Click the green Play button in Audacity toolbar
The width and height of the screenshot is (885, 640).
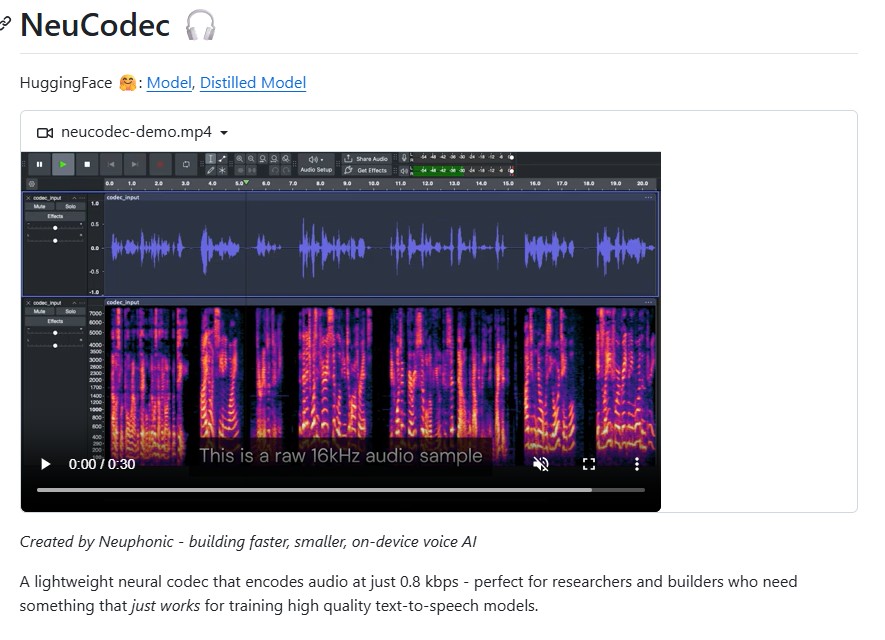pos(62,164)
